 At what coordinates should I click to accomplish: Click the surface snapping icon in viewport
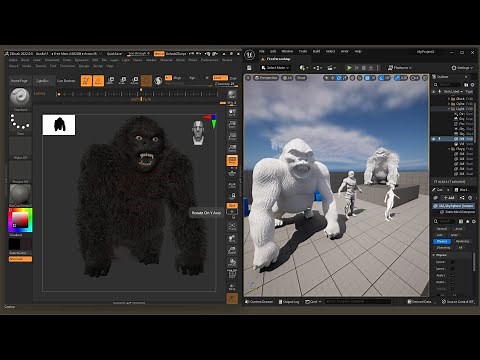359,78
